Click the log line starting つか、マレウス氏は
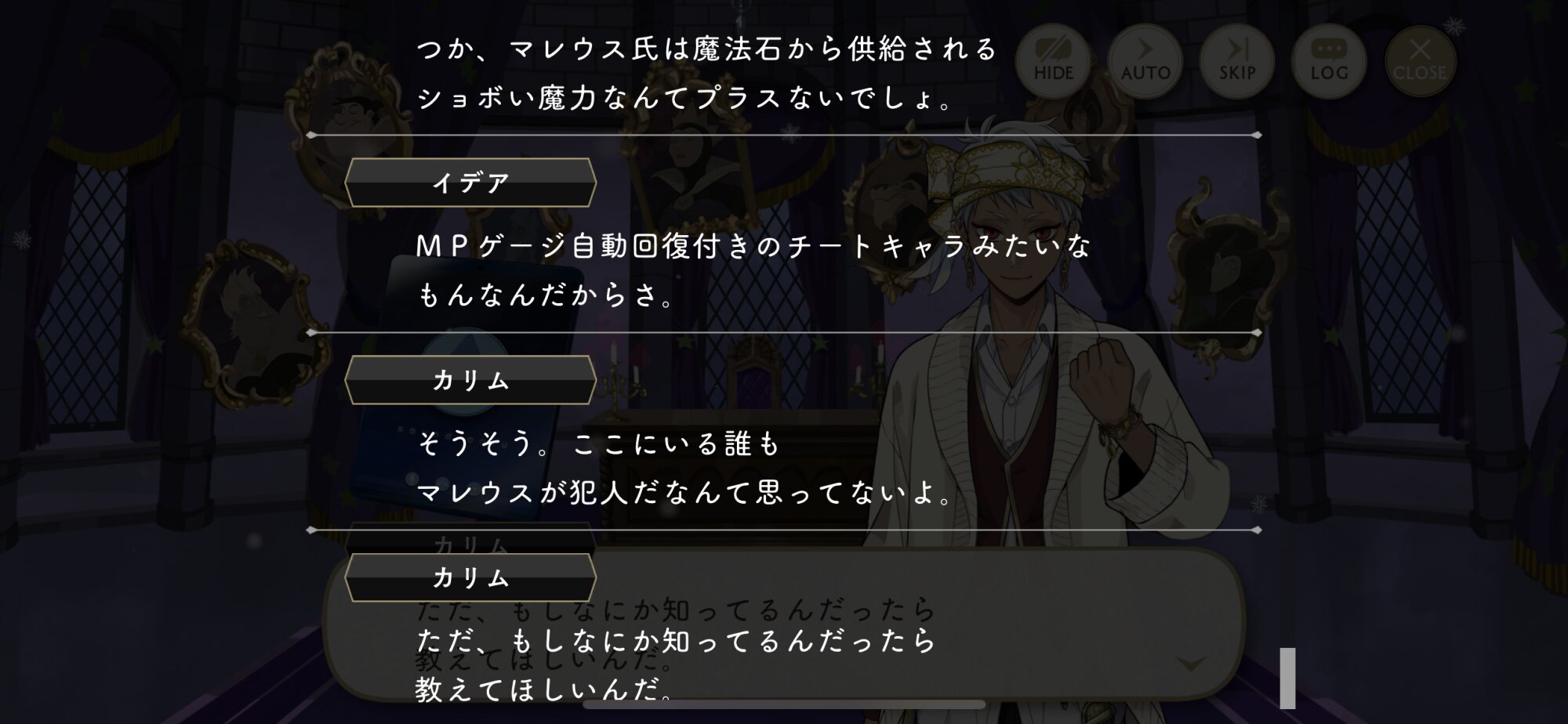 (706, 74)
